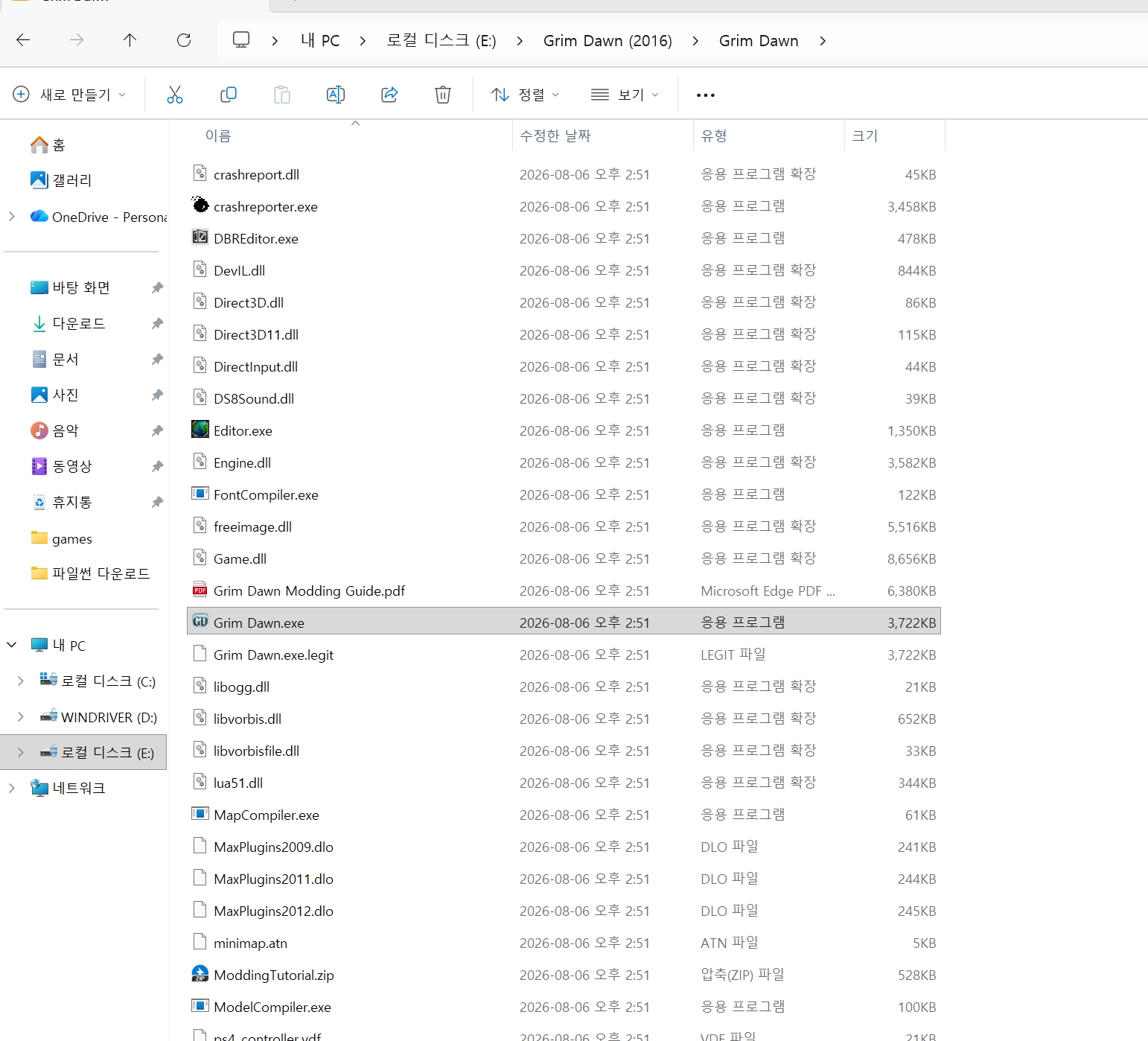This screenshot has height=1041, width=1148.
Task: Navigate up one folder level
Action: (130, 40)
